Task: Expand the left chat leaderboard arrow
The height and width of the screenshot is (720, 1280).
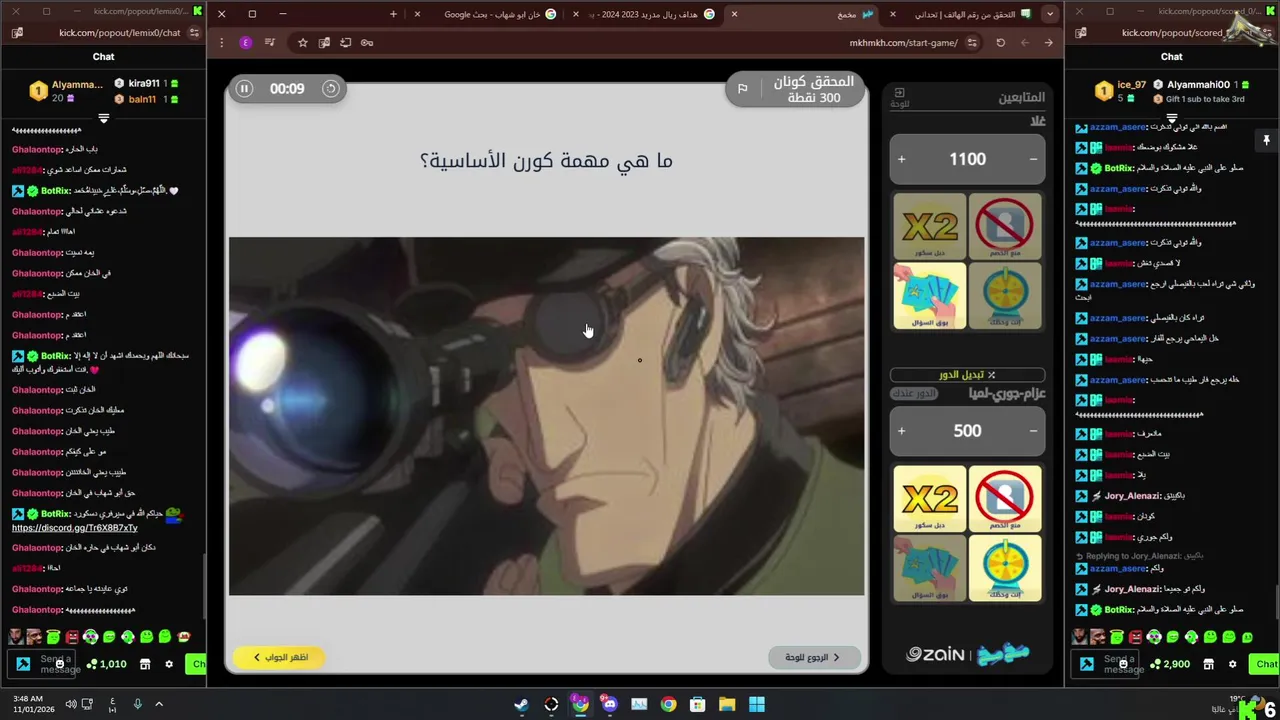Action: click(103, 118)
